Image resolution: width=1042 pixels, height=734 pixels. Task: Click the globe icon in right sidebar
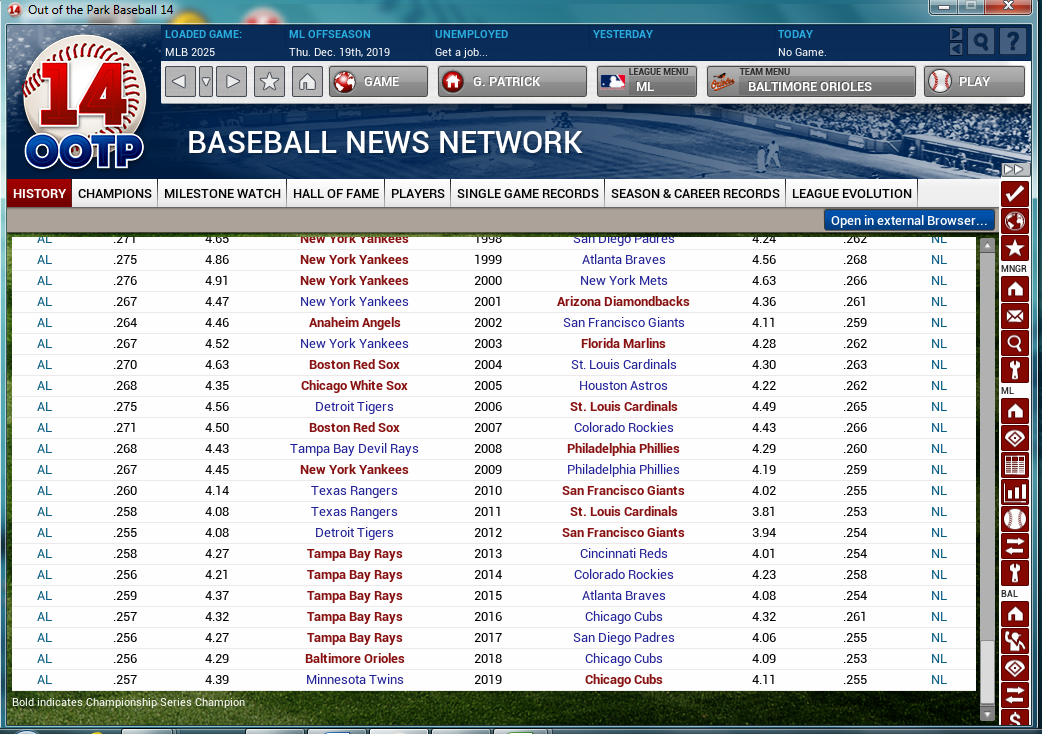point(1014,221)
